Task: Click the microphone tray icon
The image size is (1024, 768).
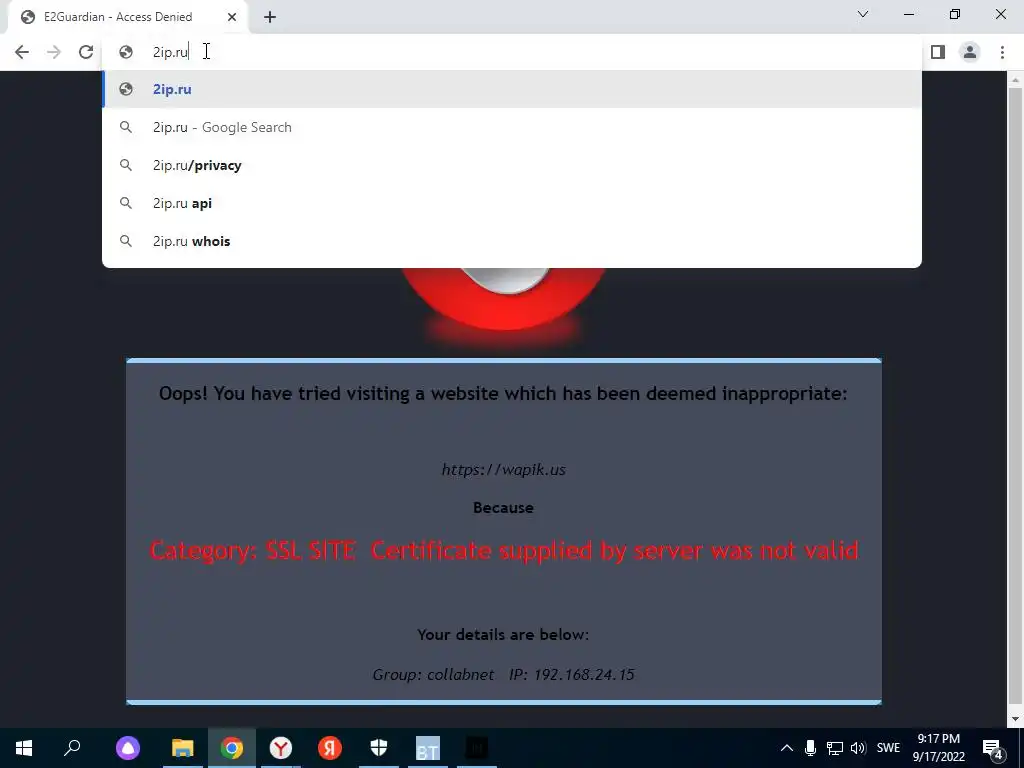Action: pyautogui.click(x=810, y=748)
